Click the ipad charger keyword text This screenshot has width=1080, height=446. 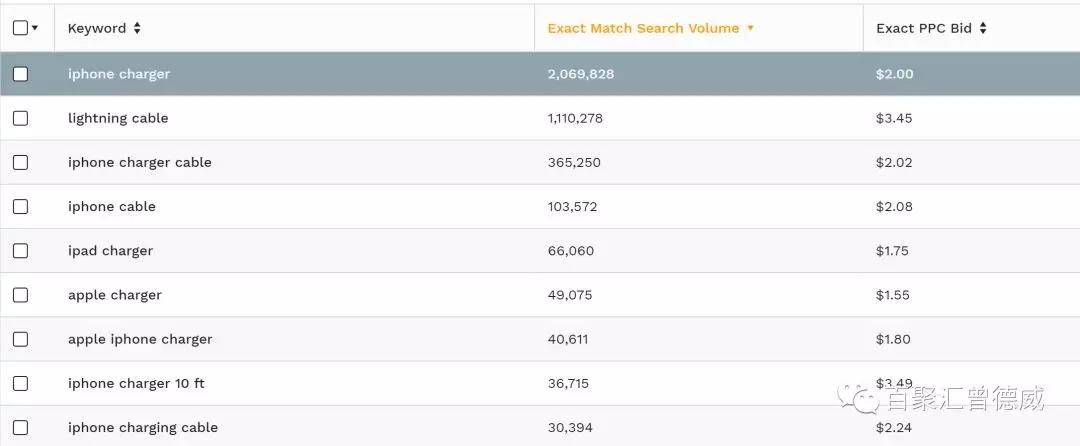[110, 251]
